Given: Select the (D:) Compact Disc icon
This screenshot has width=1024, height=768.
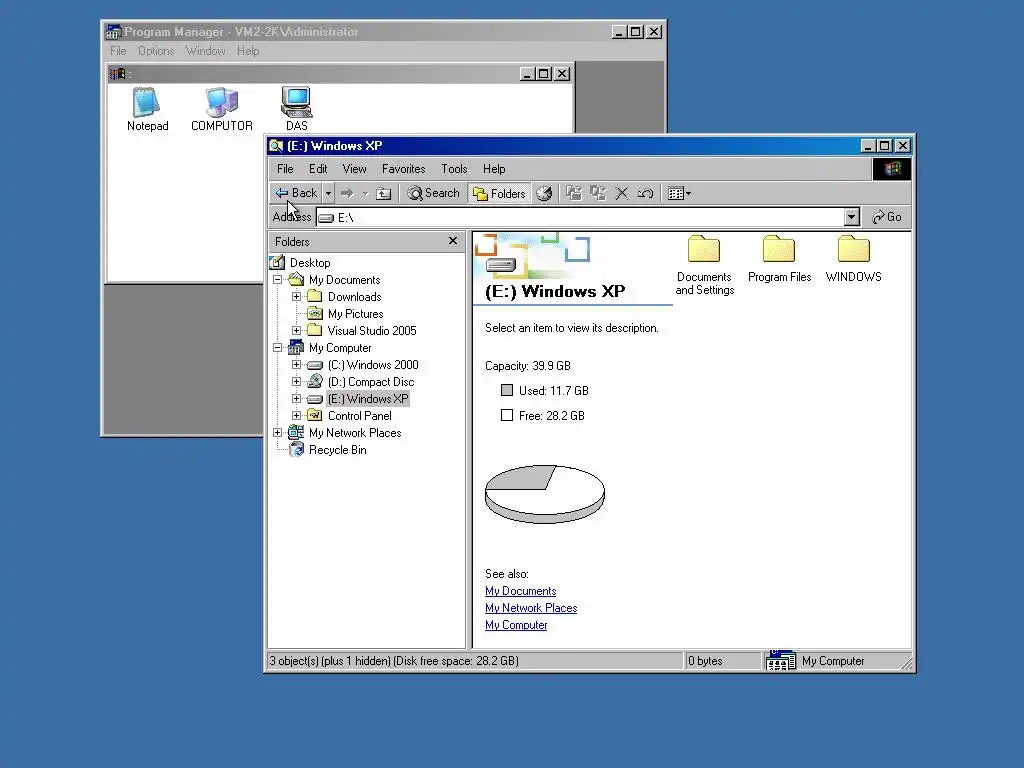Looking at the screenshot, I should 315,381.
